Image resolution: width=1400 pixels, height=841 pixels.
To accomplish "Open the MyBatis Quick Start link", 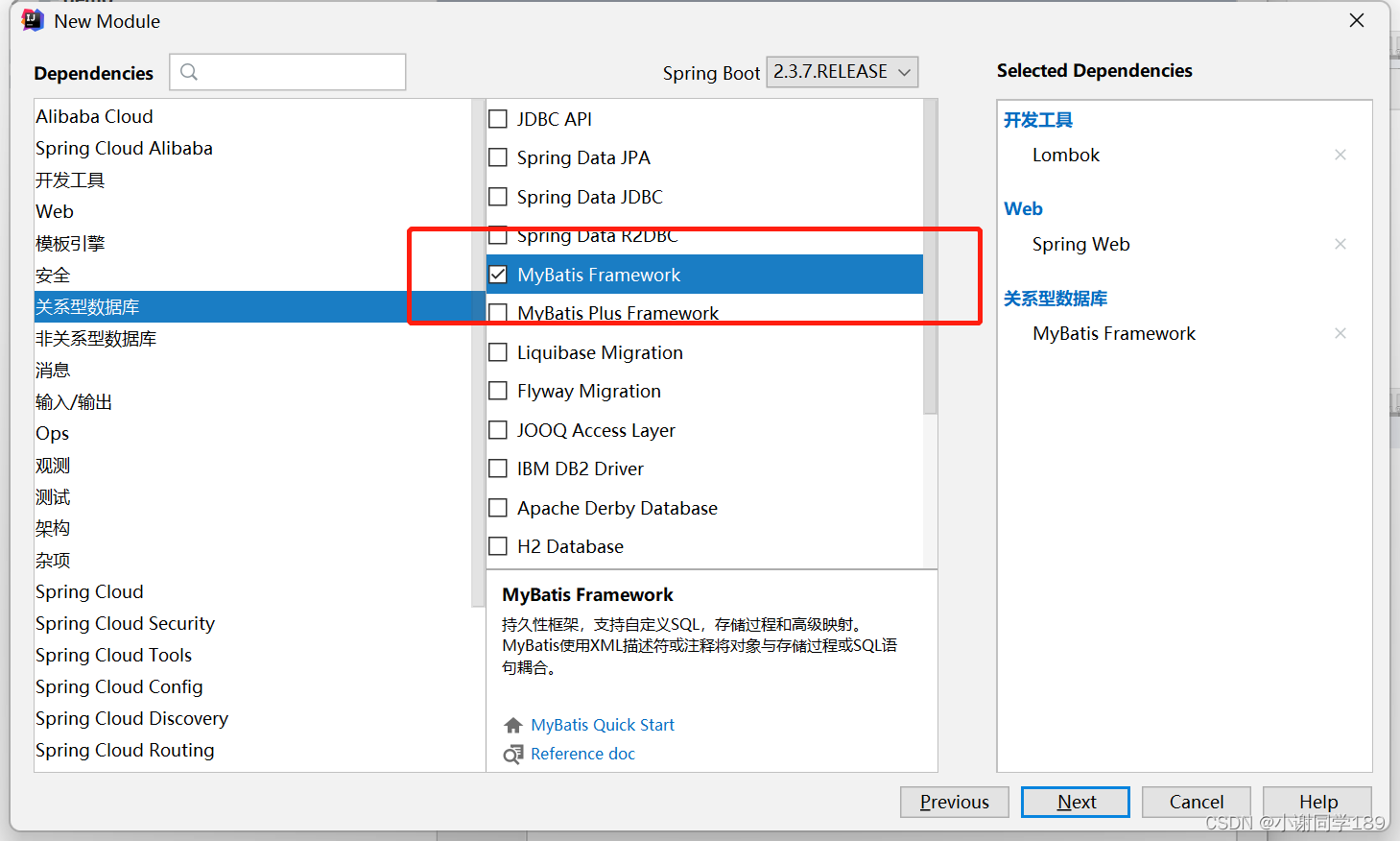I will (603, 725).
